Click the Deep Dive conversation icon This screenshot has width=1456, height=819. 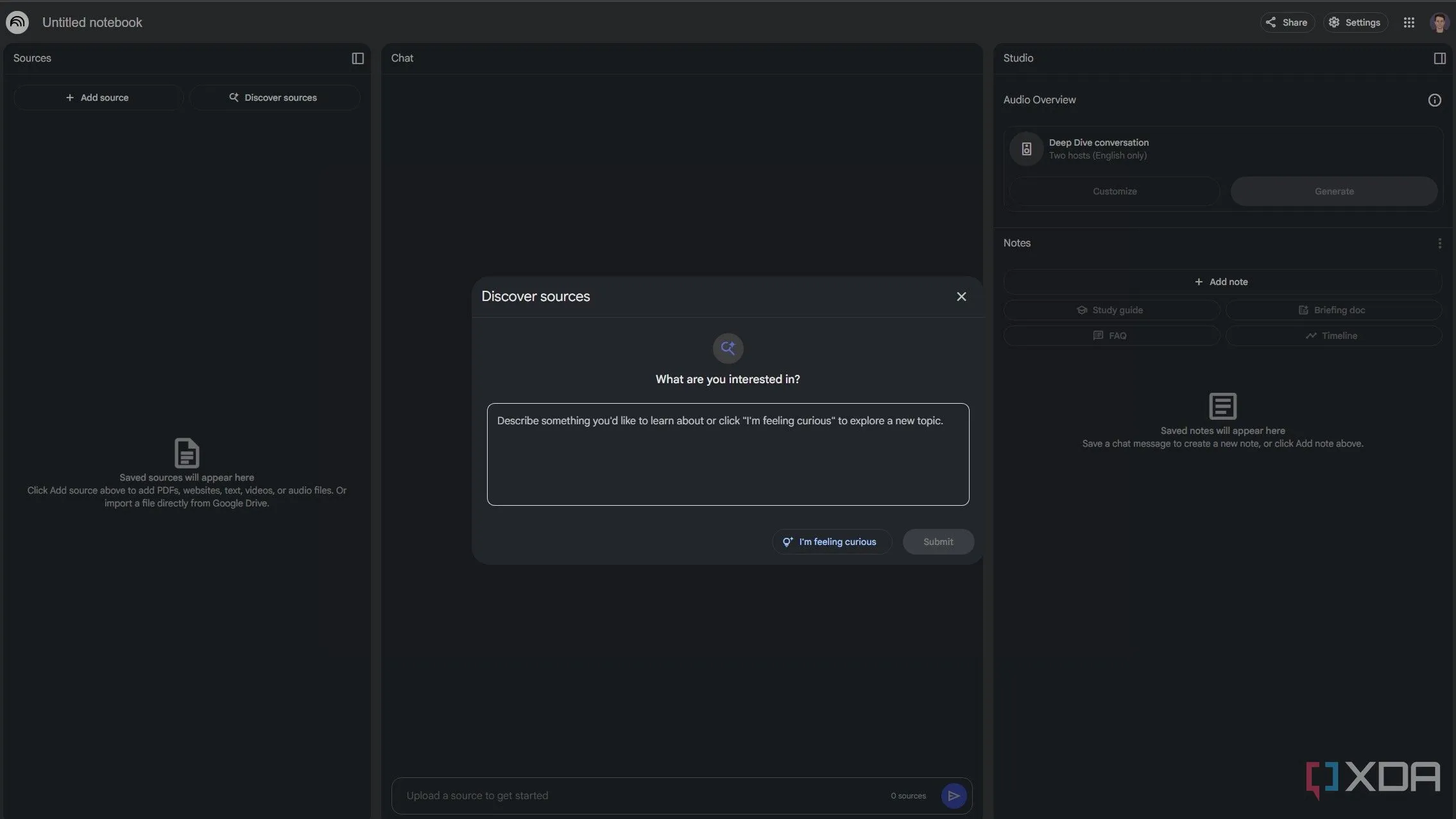pyautogui.click(x=1026, y=149)
